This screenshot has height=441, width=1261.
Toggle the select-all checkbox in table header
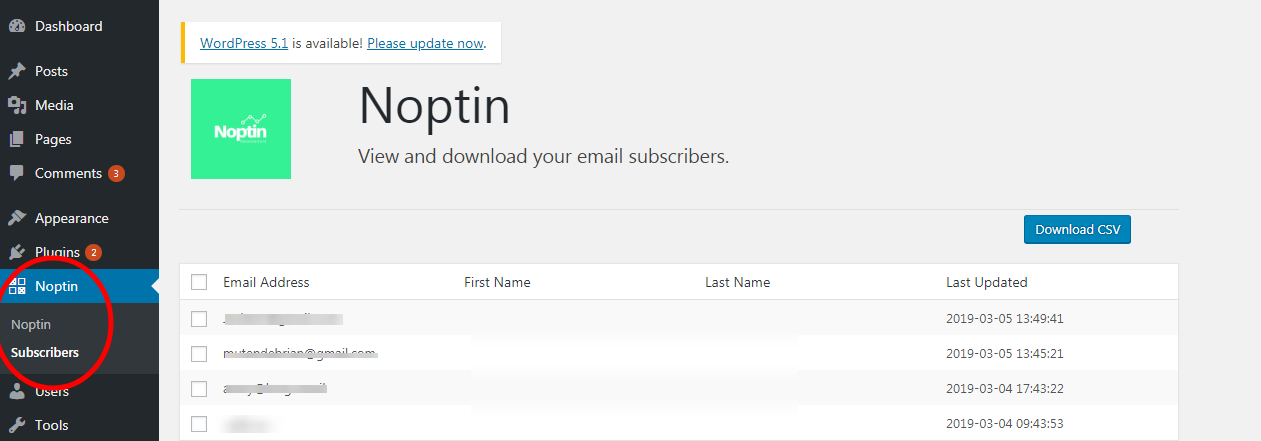pyautogui.click(x=199, y=282)
